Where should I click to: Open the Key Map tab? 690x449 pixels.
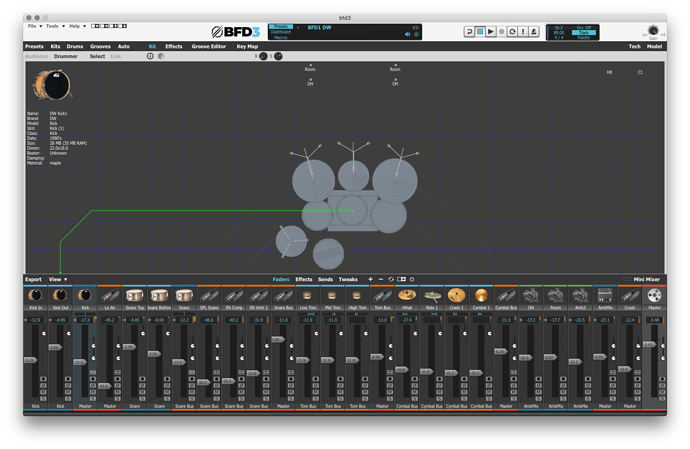click(x=247, y=46)
